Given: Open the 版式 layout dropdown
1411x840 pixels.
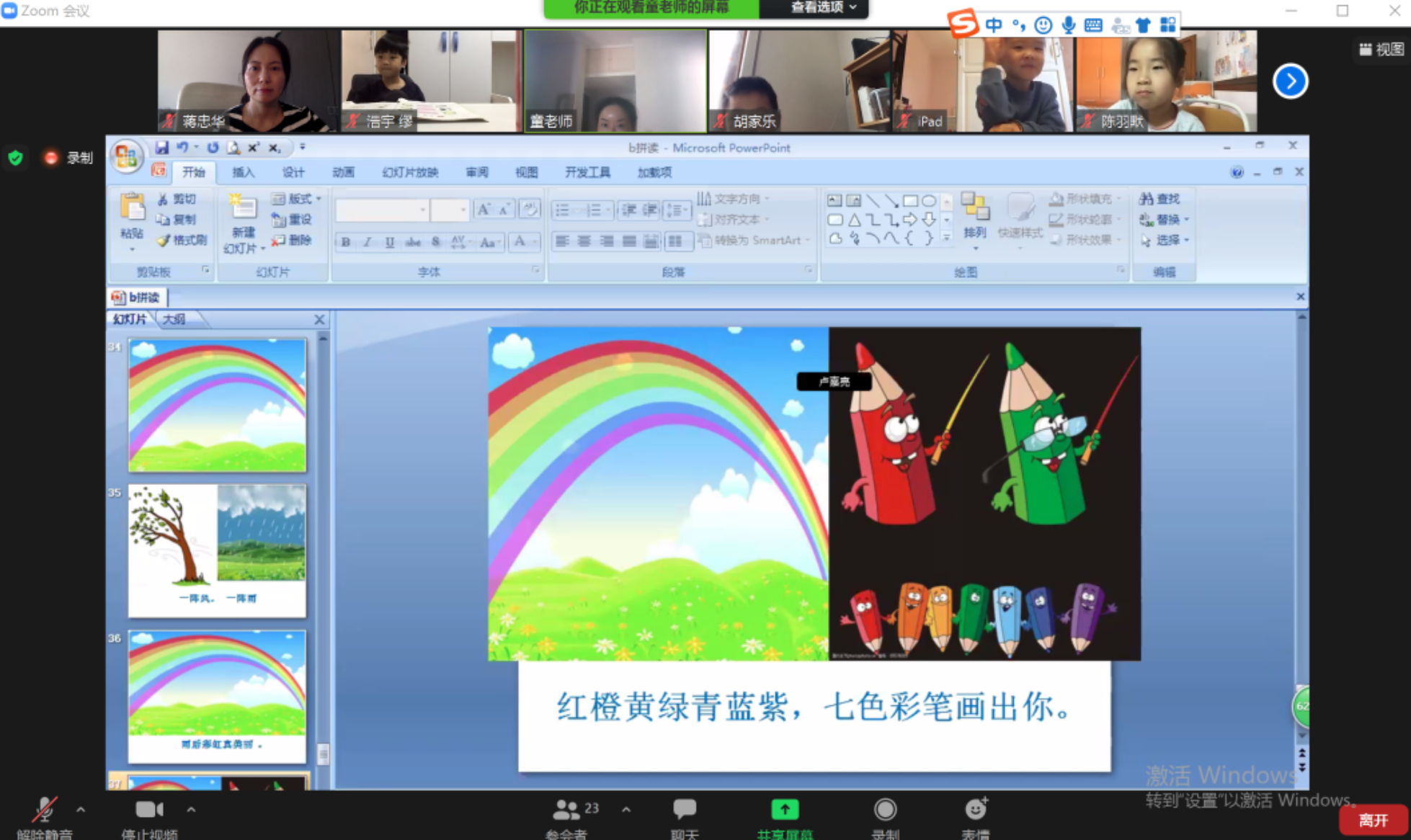Looking at the screenshot, I should (297, 199).
